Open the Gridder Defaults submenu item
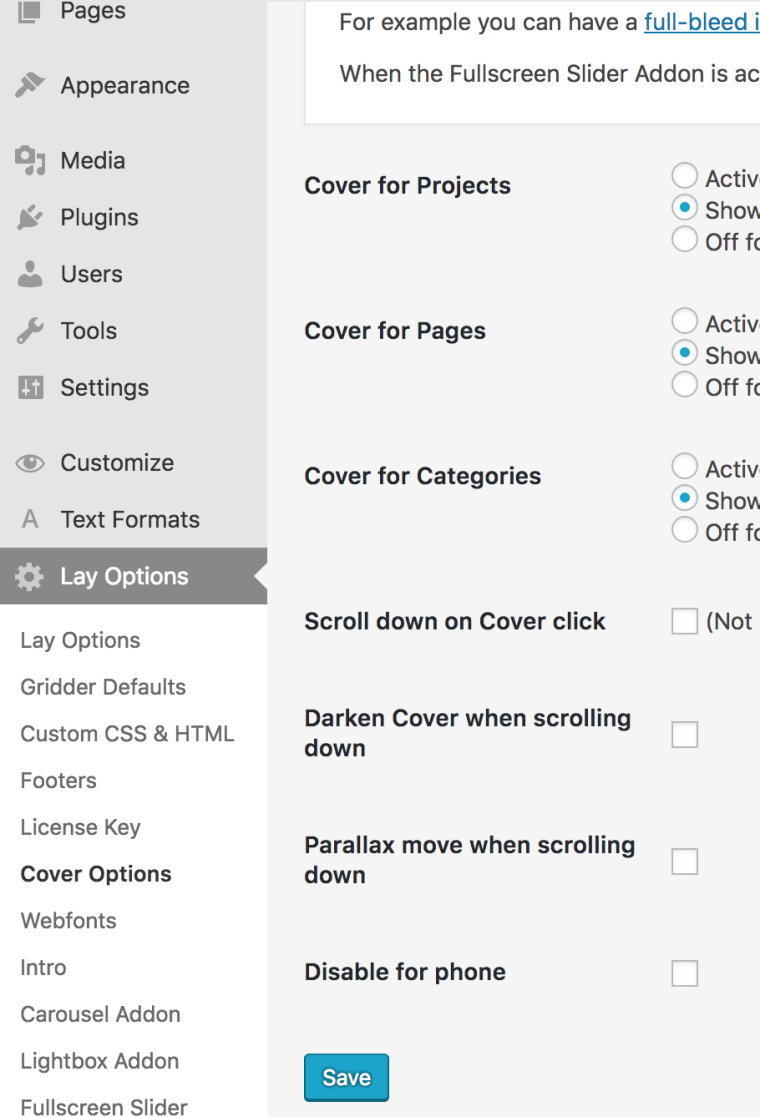The height and width of the screenshot is (1117, 760). 103,687
